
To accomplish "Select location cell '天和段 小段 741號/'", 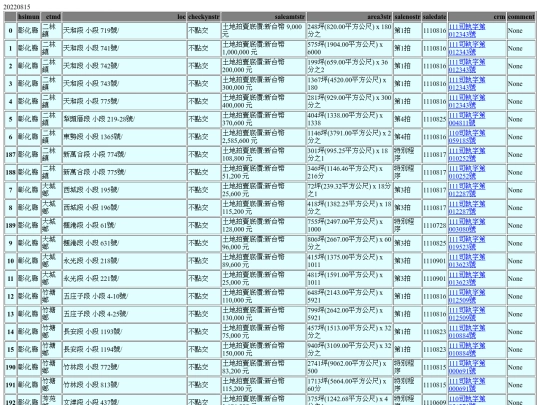I will (x=124, y=49).
